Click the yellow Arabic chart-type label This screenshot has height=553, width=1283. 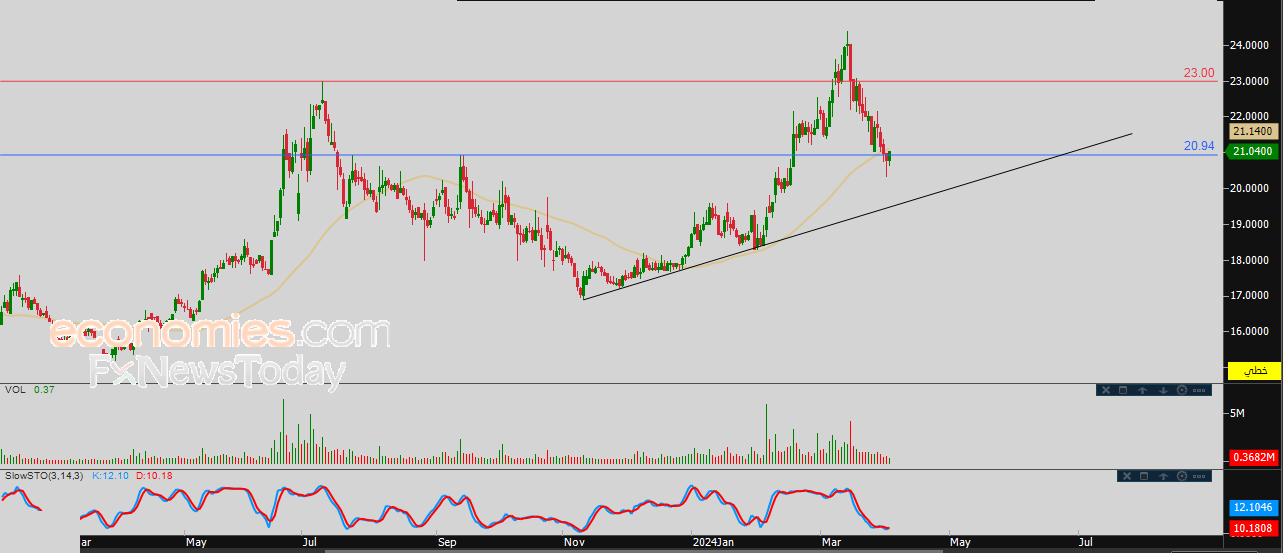click(x=1255, y=370)
